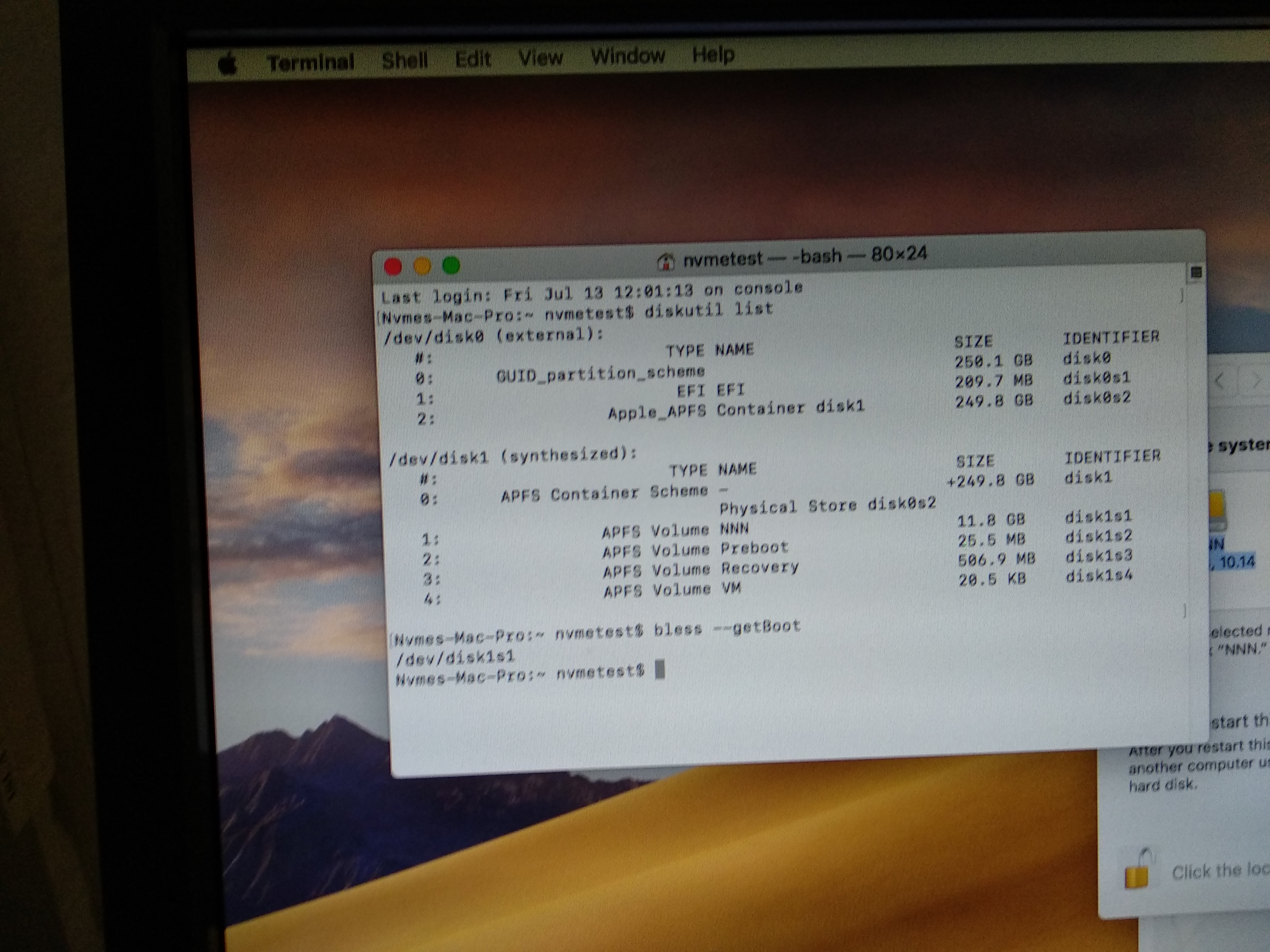Click the home folder icon in title
Image resolution: width=1270 pixels, height=952 pixels.
[665, 262]
